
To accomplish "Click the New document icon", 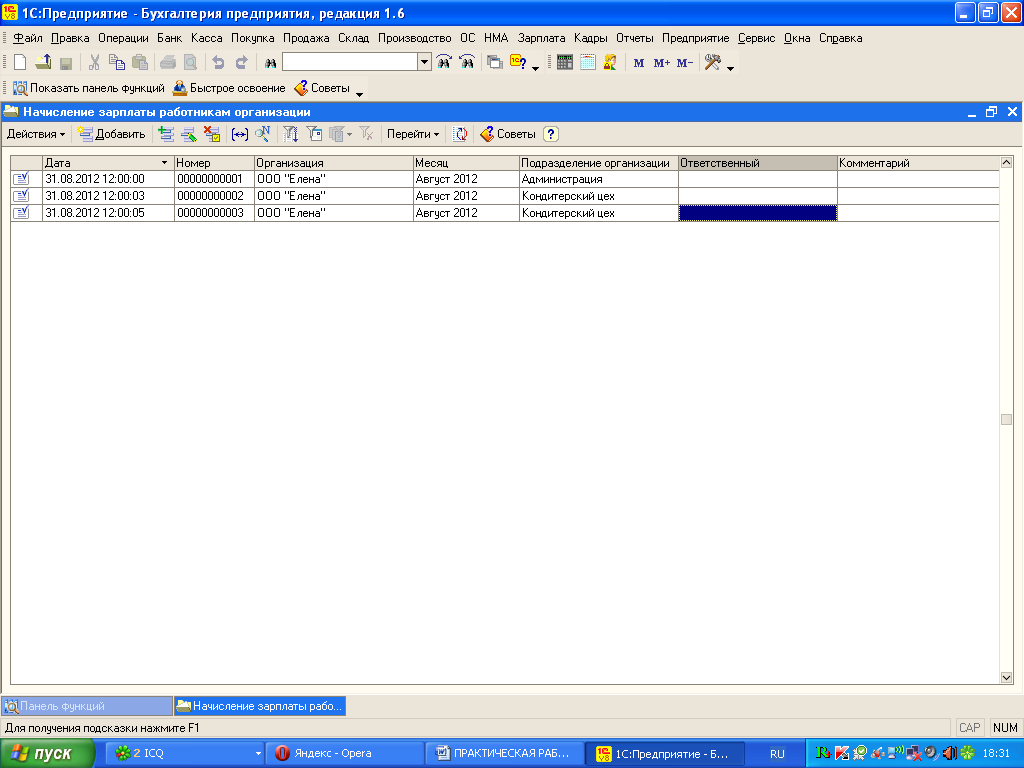I will (x=20, y=63).
